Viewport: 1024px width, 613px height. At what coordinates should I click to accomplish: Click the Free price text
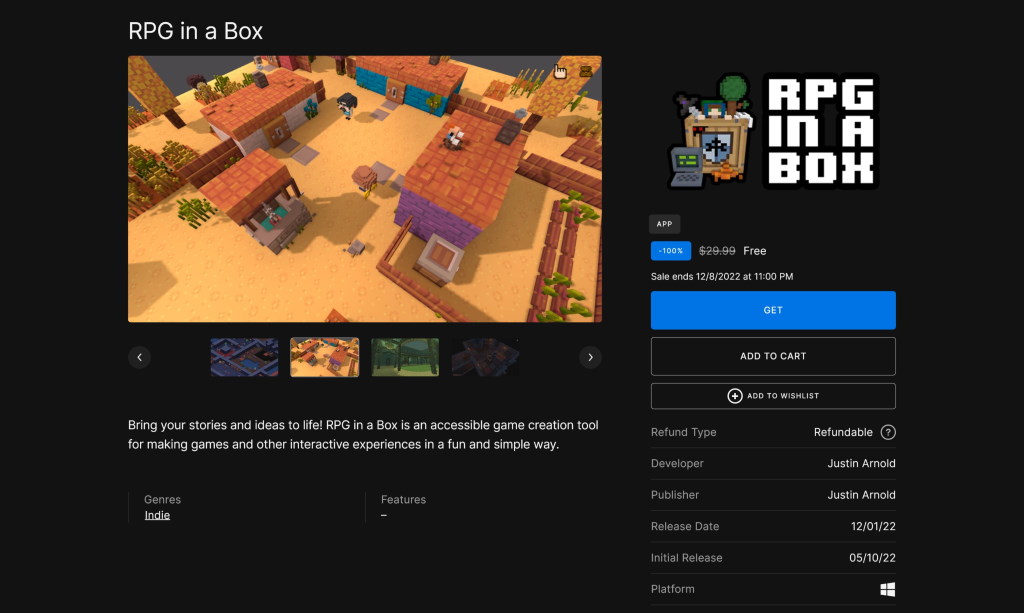coord(754,251)
